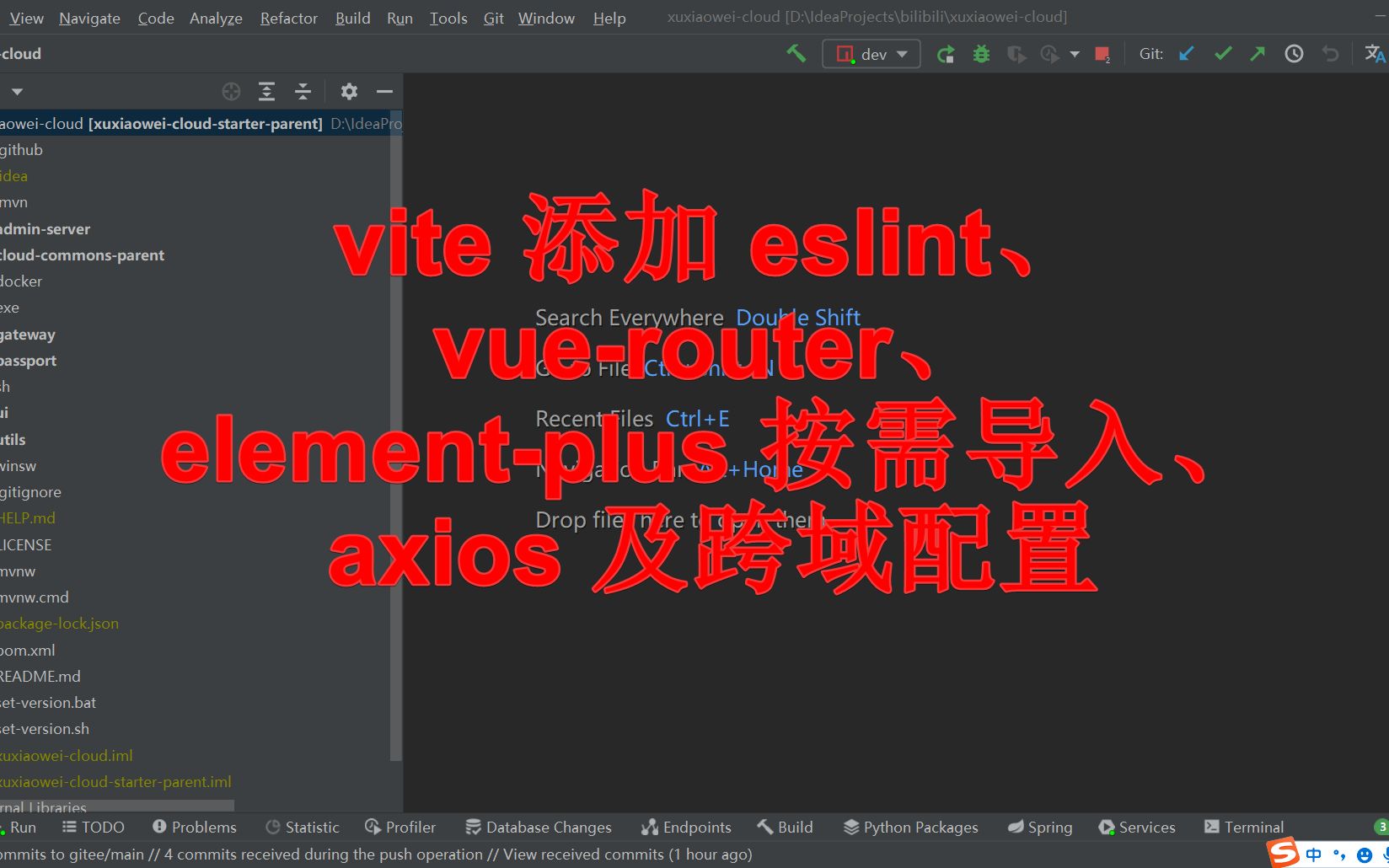Click Git Commit green checkmark

point(1223,54)
